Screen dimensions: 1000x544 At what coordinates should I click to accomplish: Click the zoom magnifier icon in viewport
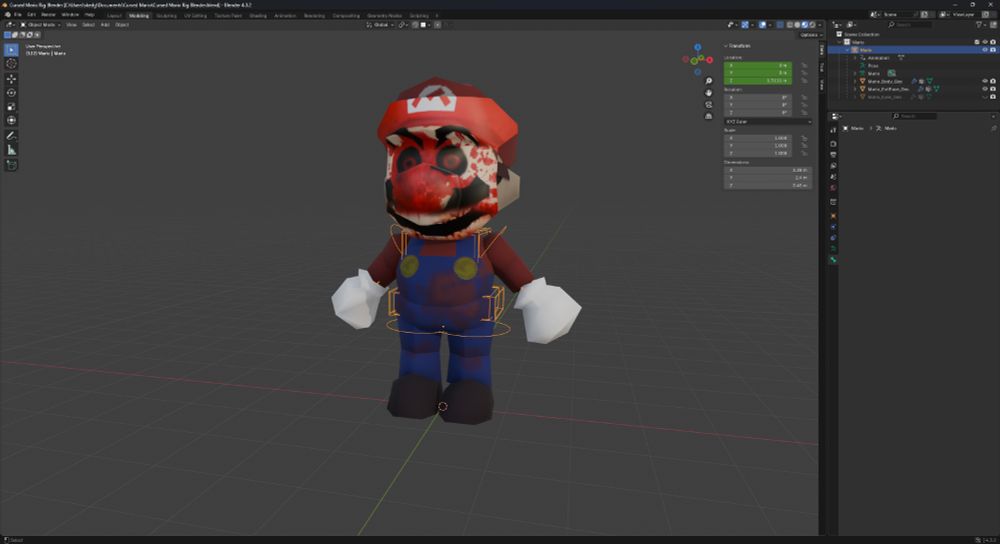pyautogui.click(x=709, y=81)
